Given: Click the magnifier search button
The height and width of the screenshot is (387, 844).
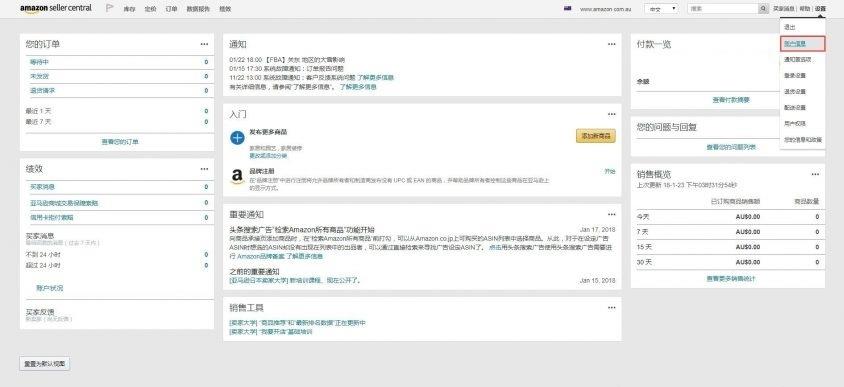Looking at the screenshot, I should [764, 9].
